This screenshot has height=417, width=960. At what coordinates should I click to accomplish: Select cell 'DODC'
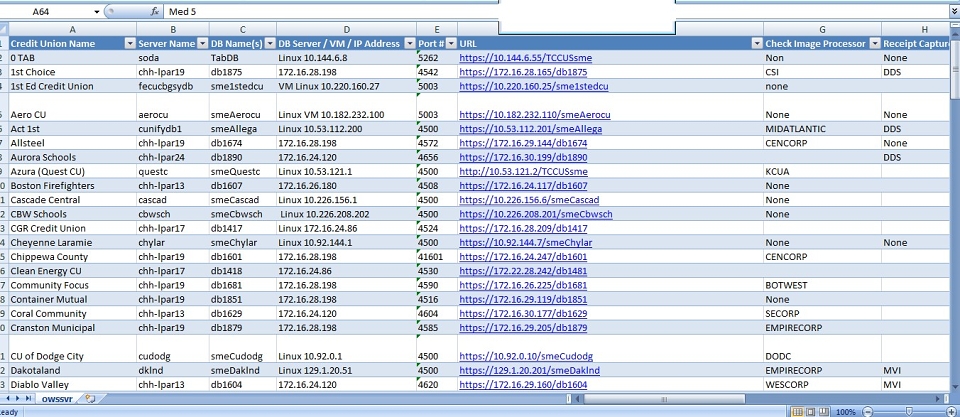coord(822,349)
